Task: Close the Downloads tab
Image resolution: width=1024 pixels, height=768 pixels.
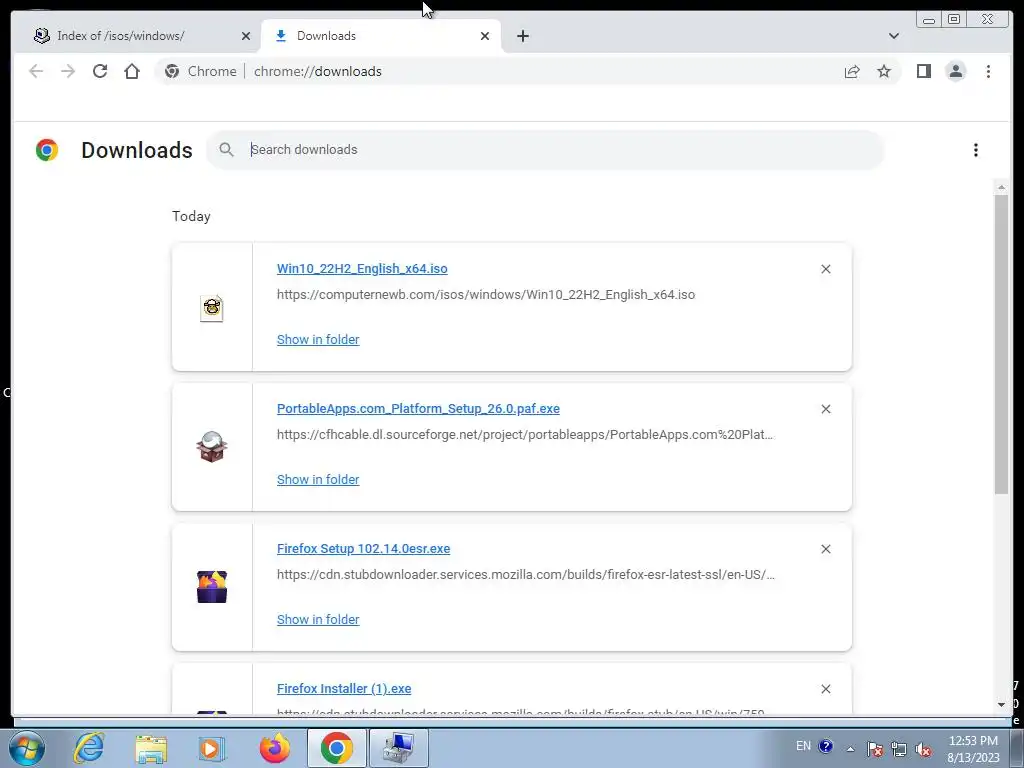Action: [485, 36]
